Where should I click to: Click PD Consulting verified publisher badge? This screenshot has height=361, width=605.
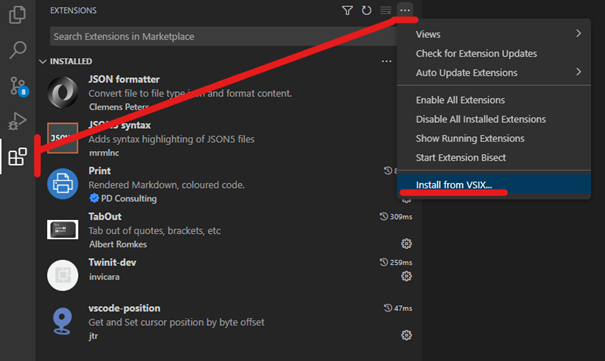tap(94, 198)
